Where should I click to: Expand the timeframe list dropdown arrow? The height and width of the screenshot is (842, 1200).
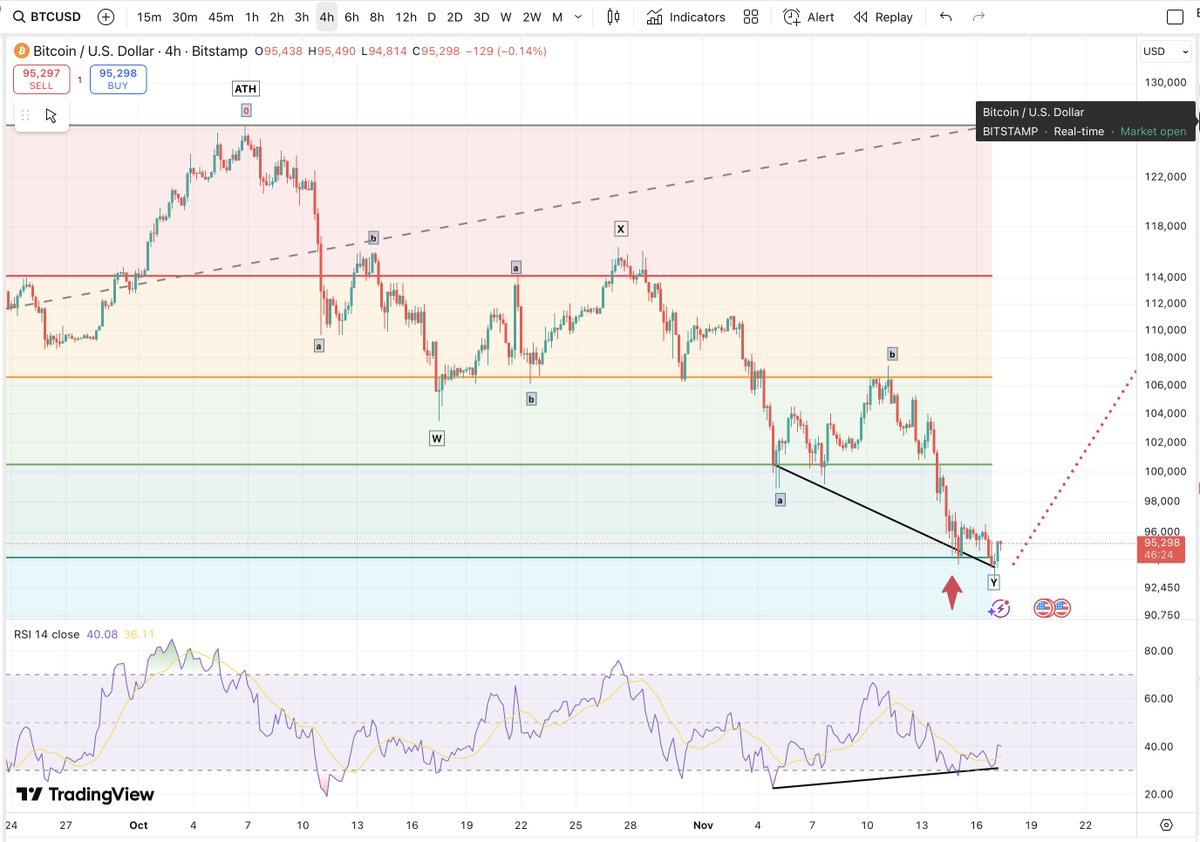point(580,17)
